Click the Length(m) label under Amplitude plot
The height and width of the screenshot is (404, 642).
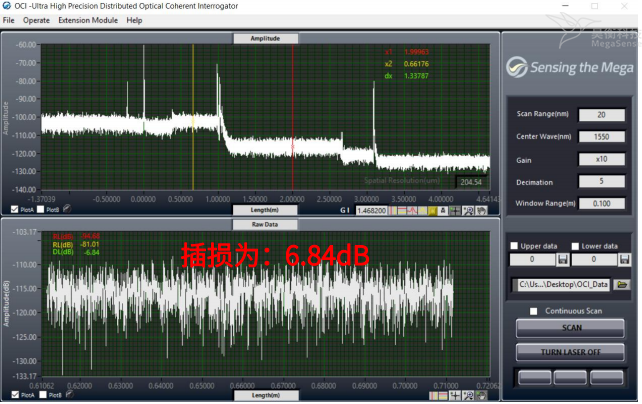click(264, 210)
